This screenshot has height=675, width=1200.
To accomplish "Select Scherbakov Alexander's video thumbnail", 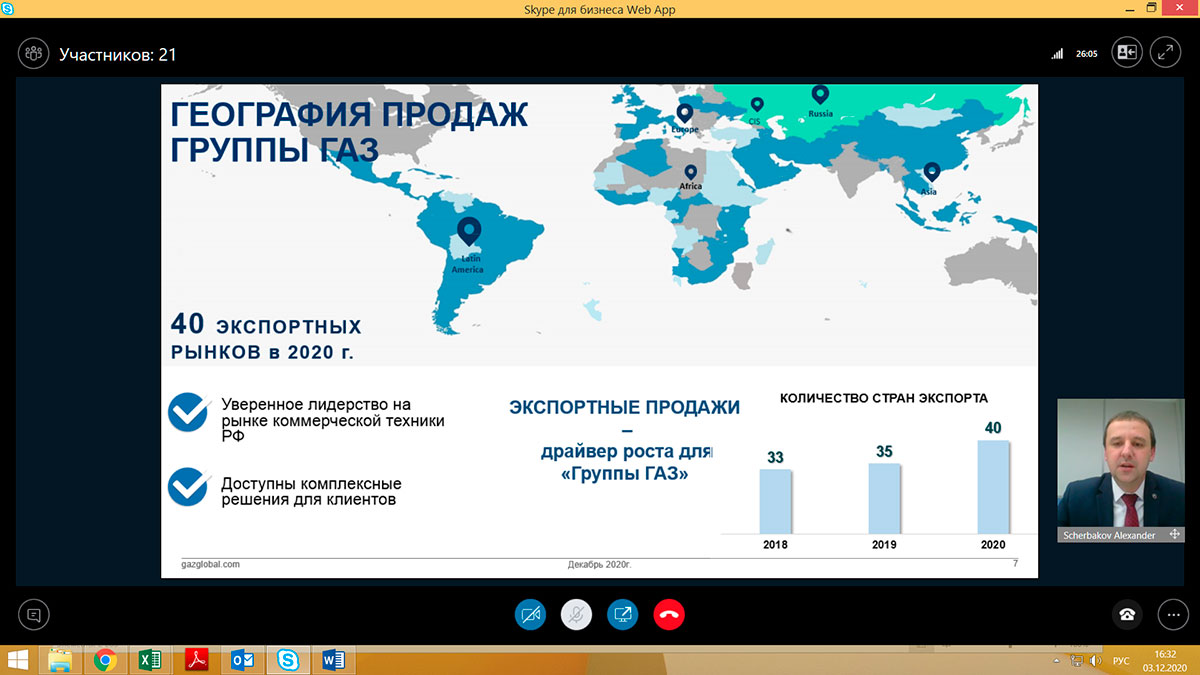I will 1122,470.
